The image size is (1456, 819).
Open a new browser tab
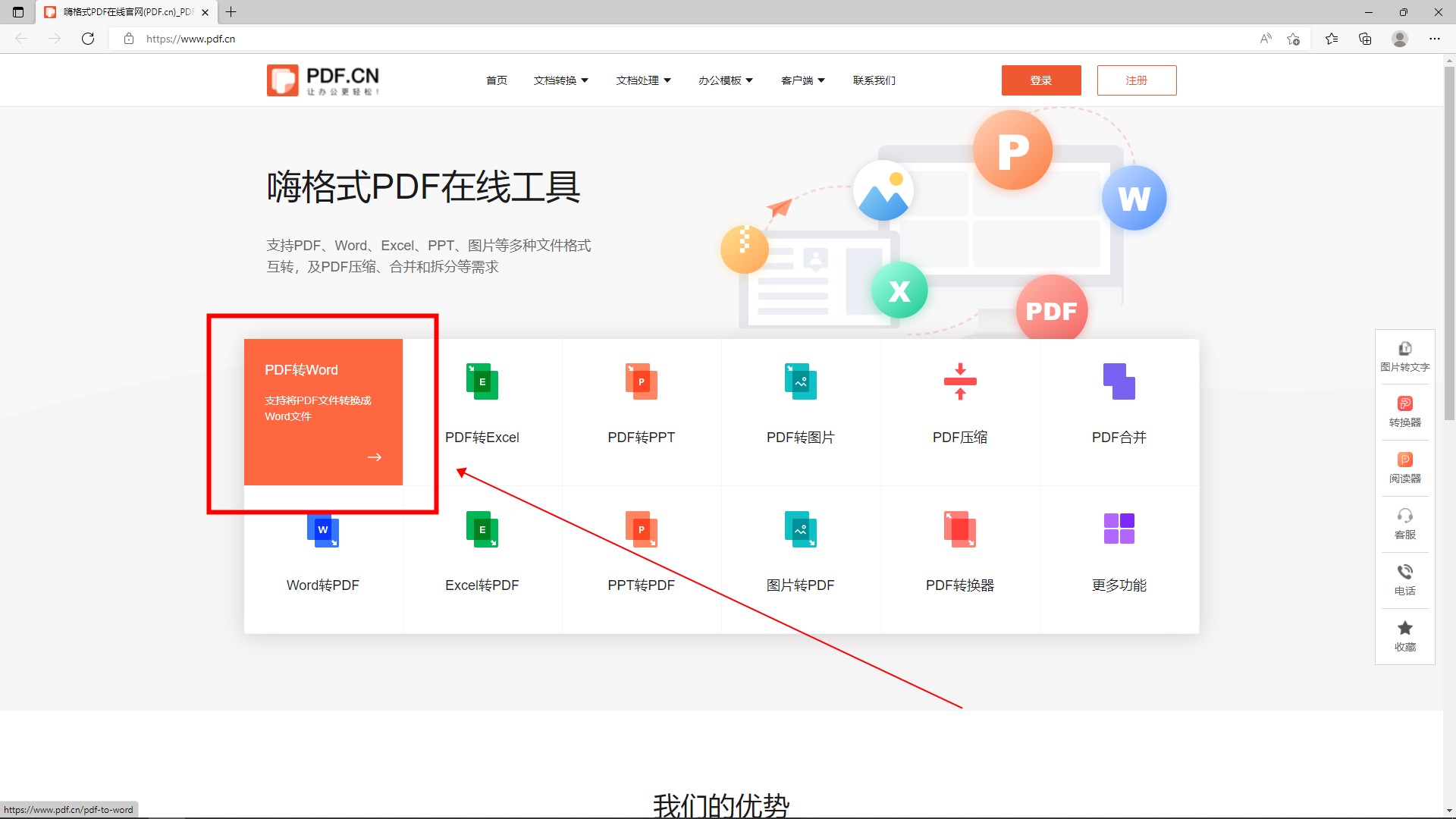[231, 12]
